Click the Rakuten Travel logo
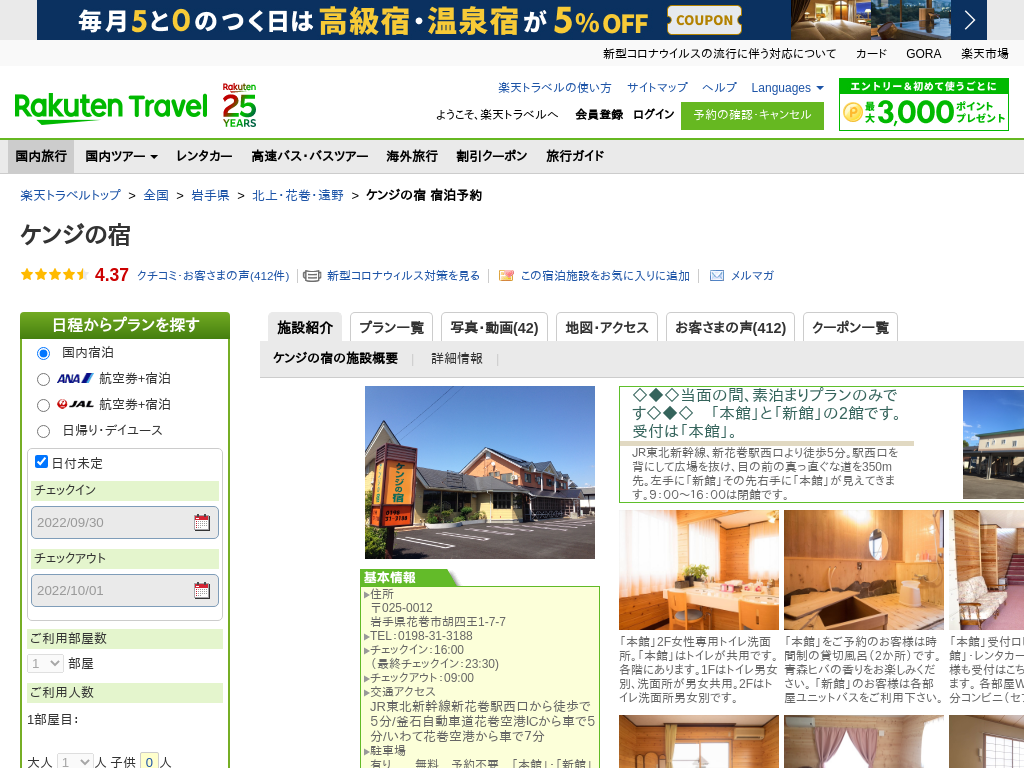 point(110,108)
